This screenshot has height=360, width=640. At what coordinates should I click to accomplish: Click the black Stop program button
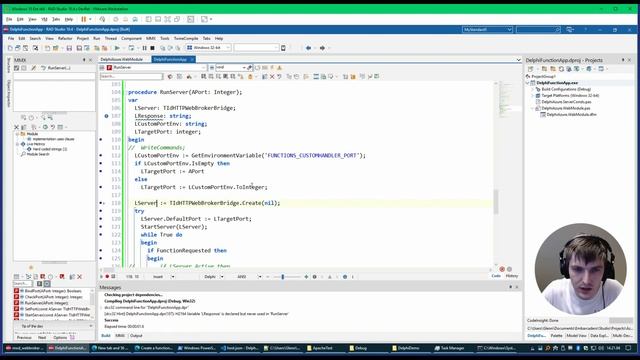152,48
